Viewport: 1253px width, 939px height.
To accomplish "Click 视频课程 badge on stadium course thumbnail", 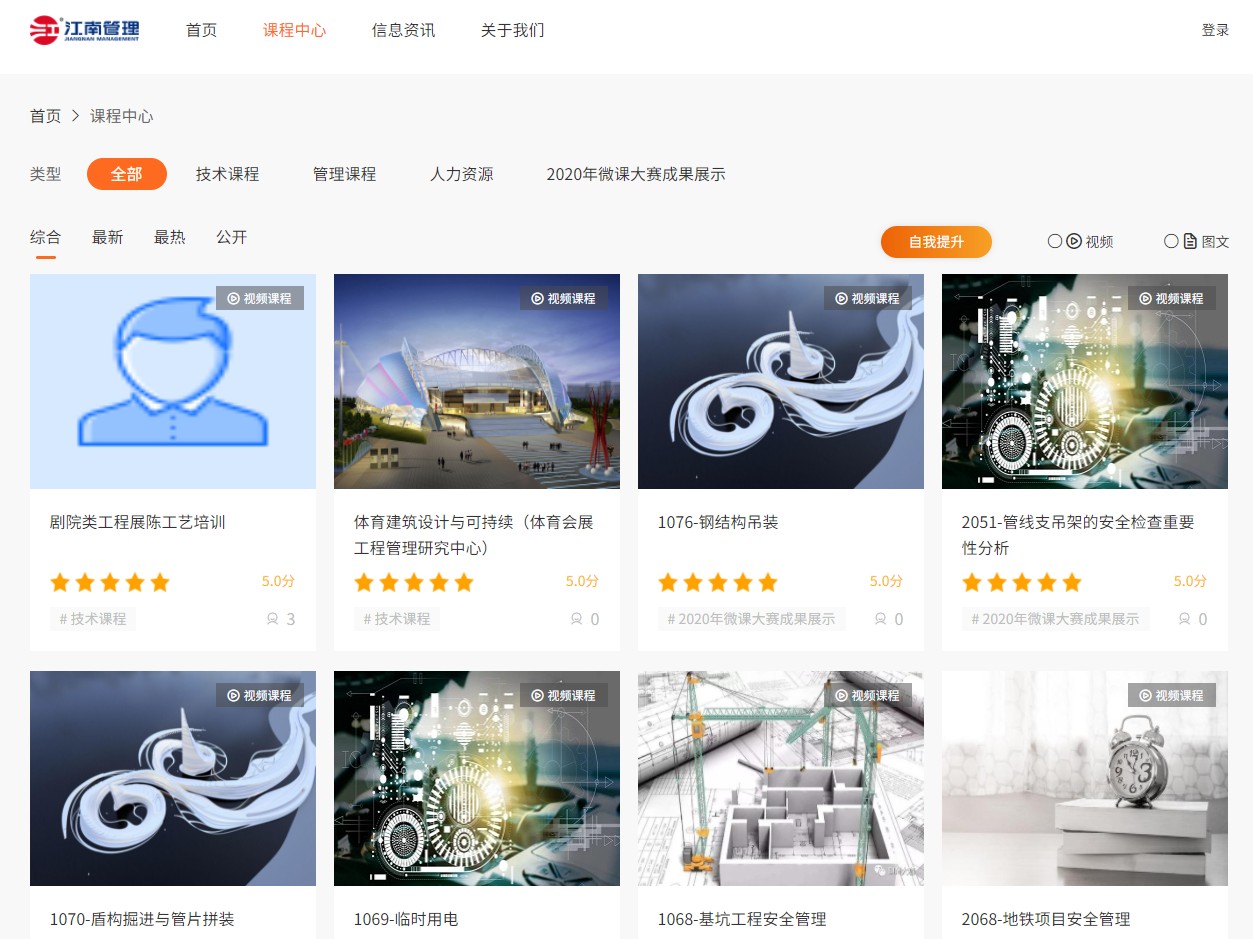I will (563, 298).
